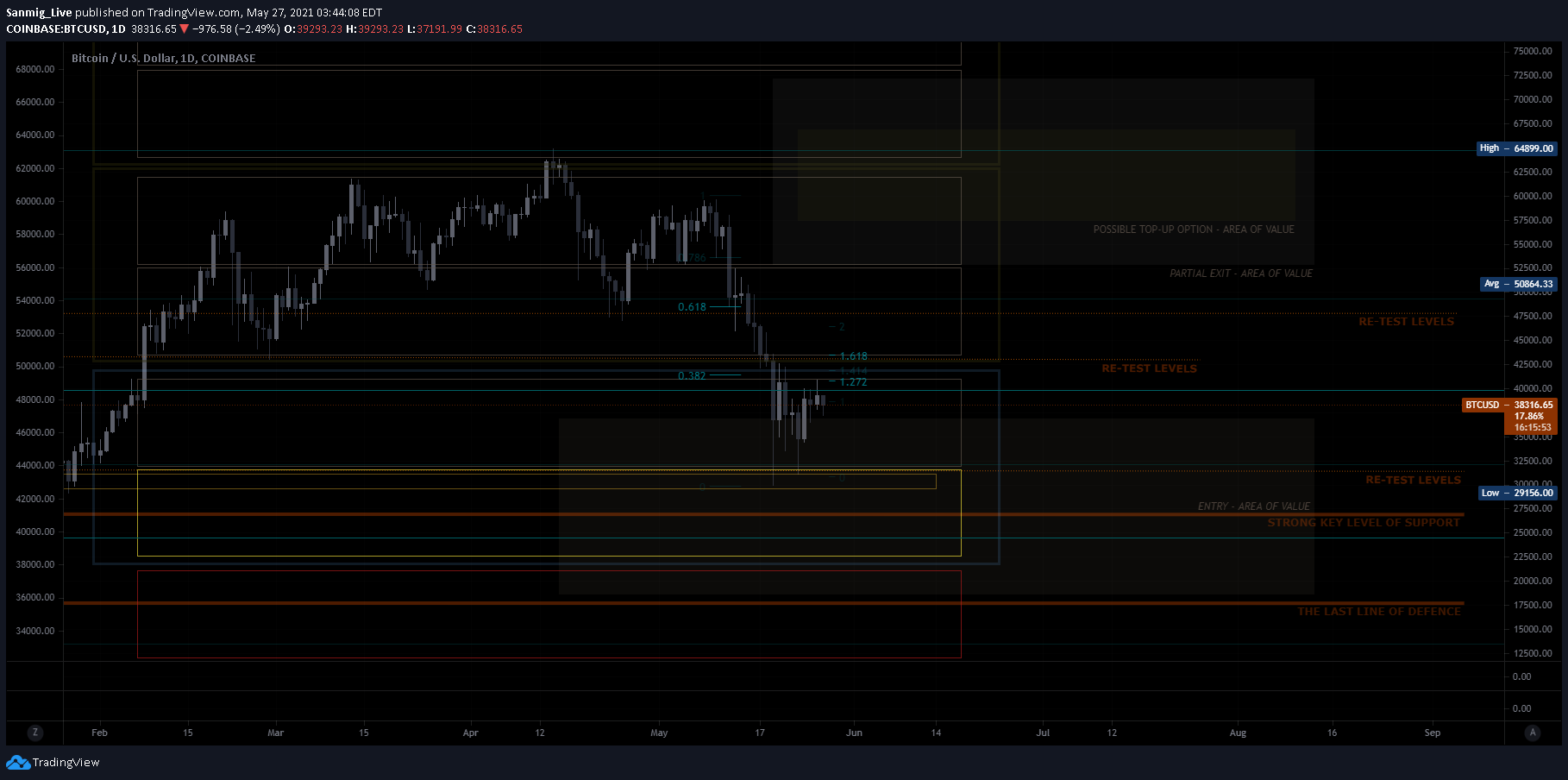Click 34000.00 on the left price scale
The width and height of the screenshot is (1568, 780).
35,631
